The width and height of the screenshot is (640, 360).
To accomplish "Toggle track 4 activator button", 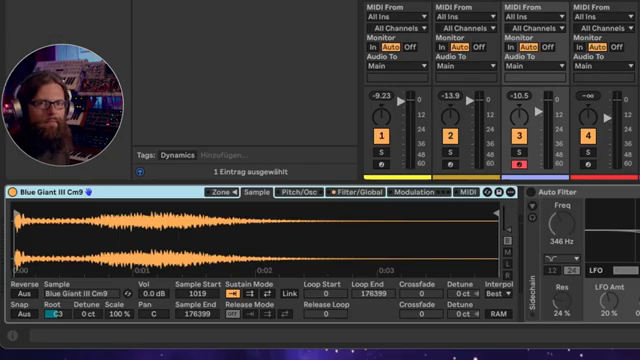I will [588, 136].
